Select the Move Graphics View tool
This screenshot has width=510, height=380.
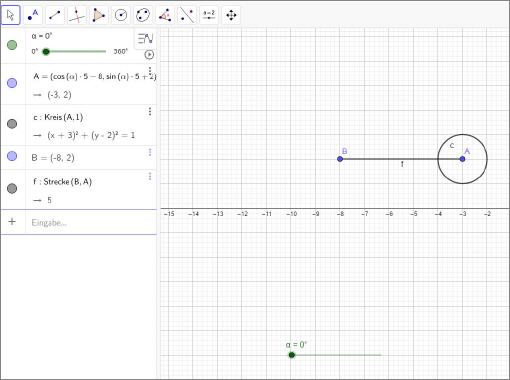tap(231, 15)
